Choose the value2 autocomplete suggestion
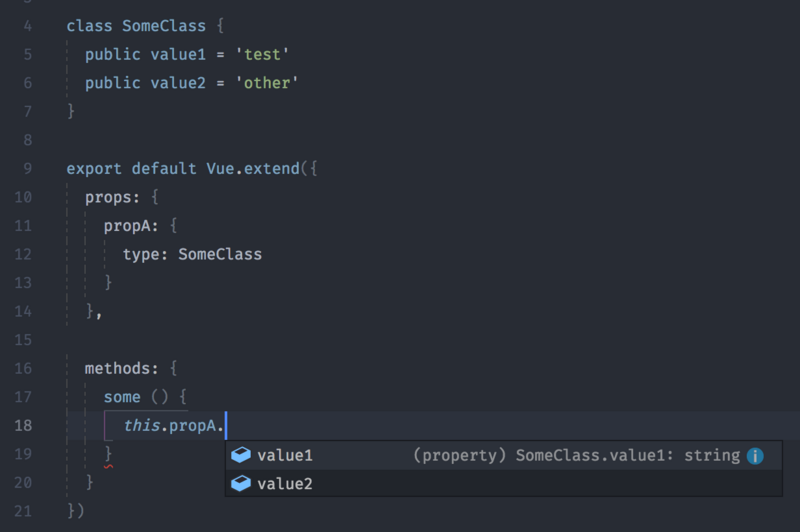800x532 pixels. (x=285, y=485)
